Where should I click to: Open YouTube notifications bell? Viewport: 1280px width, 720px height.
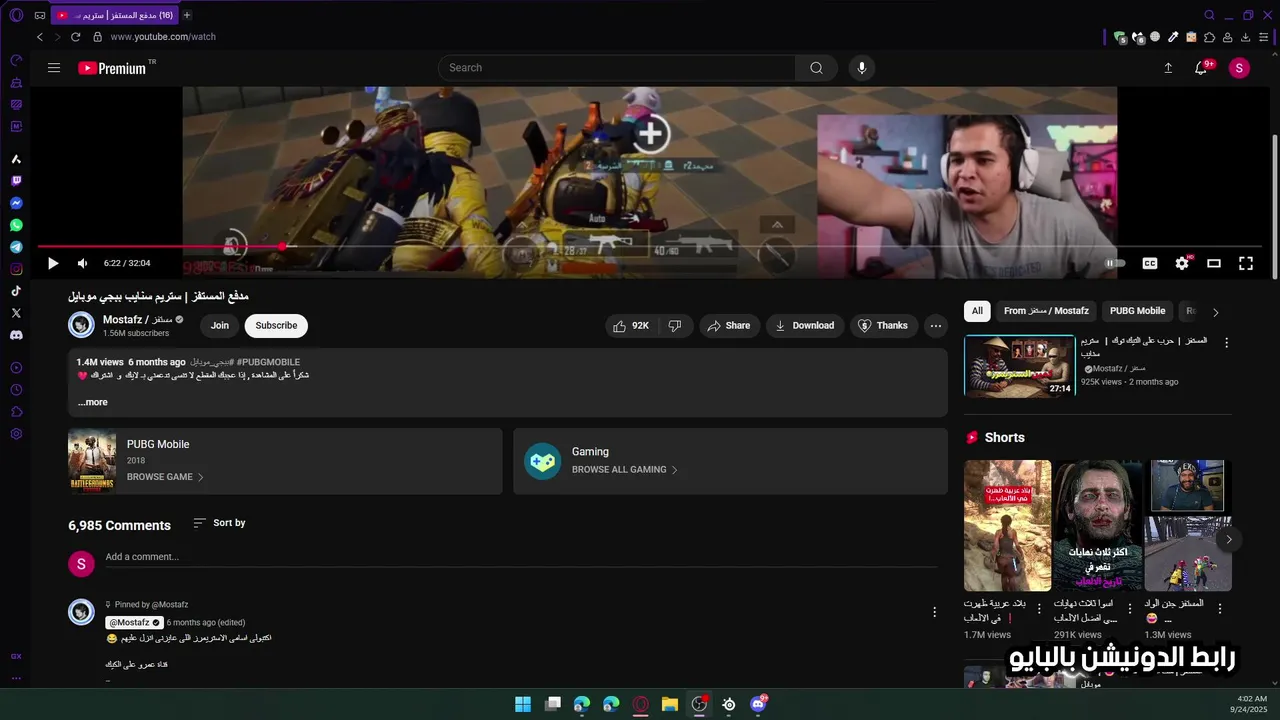coord(1201,68)
